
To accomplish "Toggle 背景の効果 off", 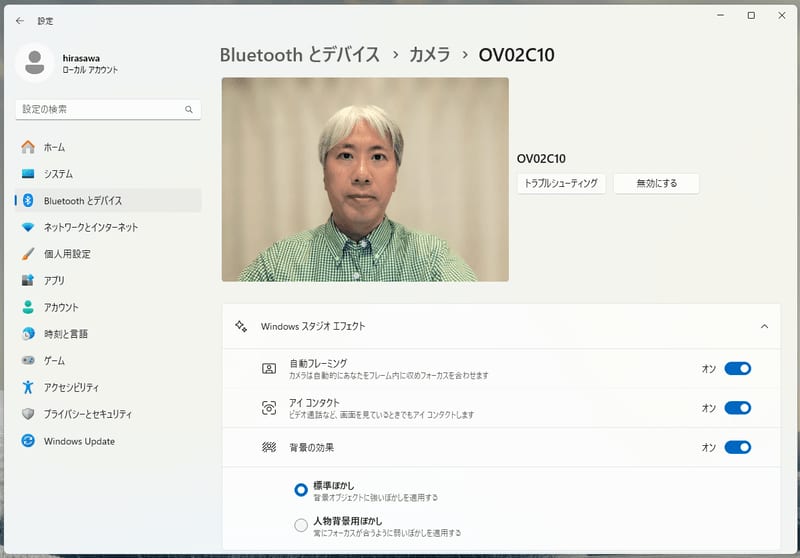I will (738, 447).
